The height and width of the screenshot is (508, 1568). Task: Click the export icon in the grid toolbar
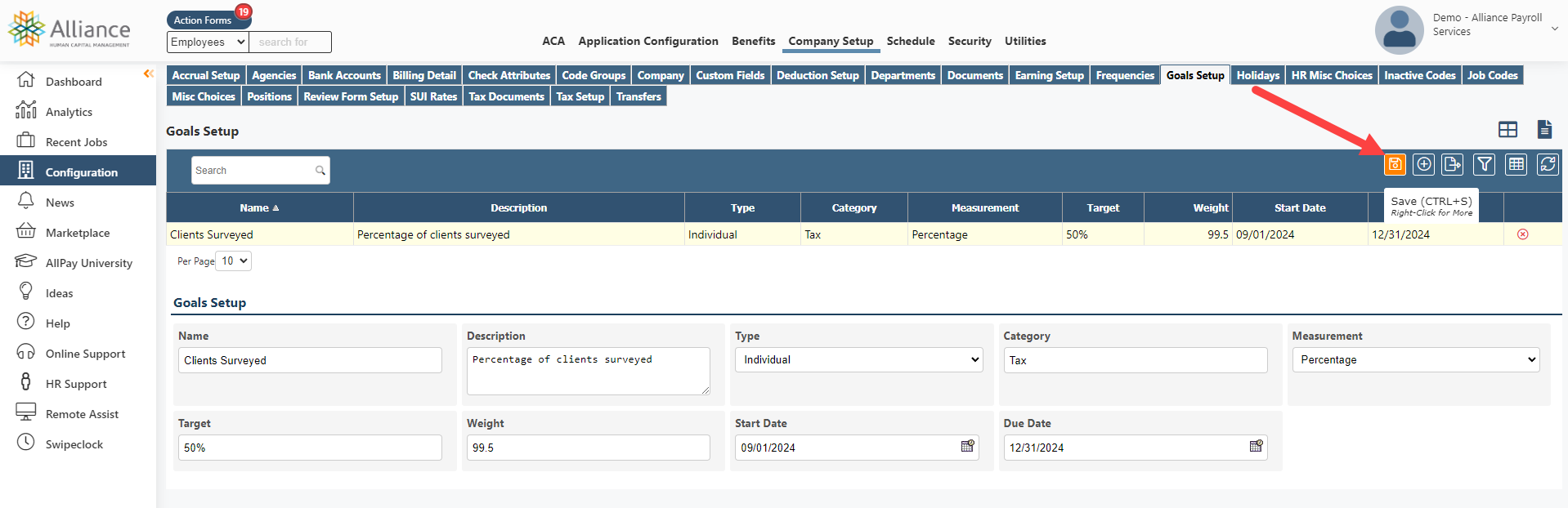1453,164
